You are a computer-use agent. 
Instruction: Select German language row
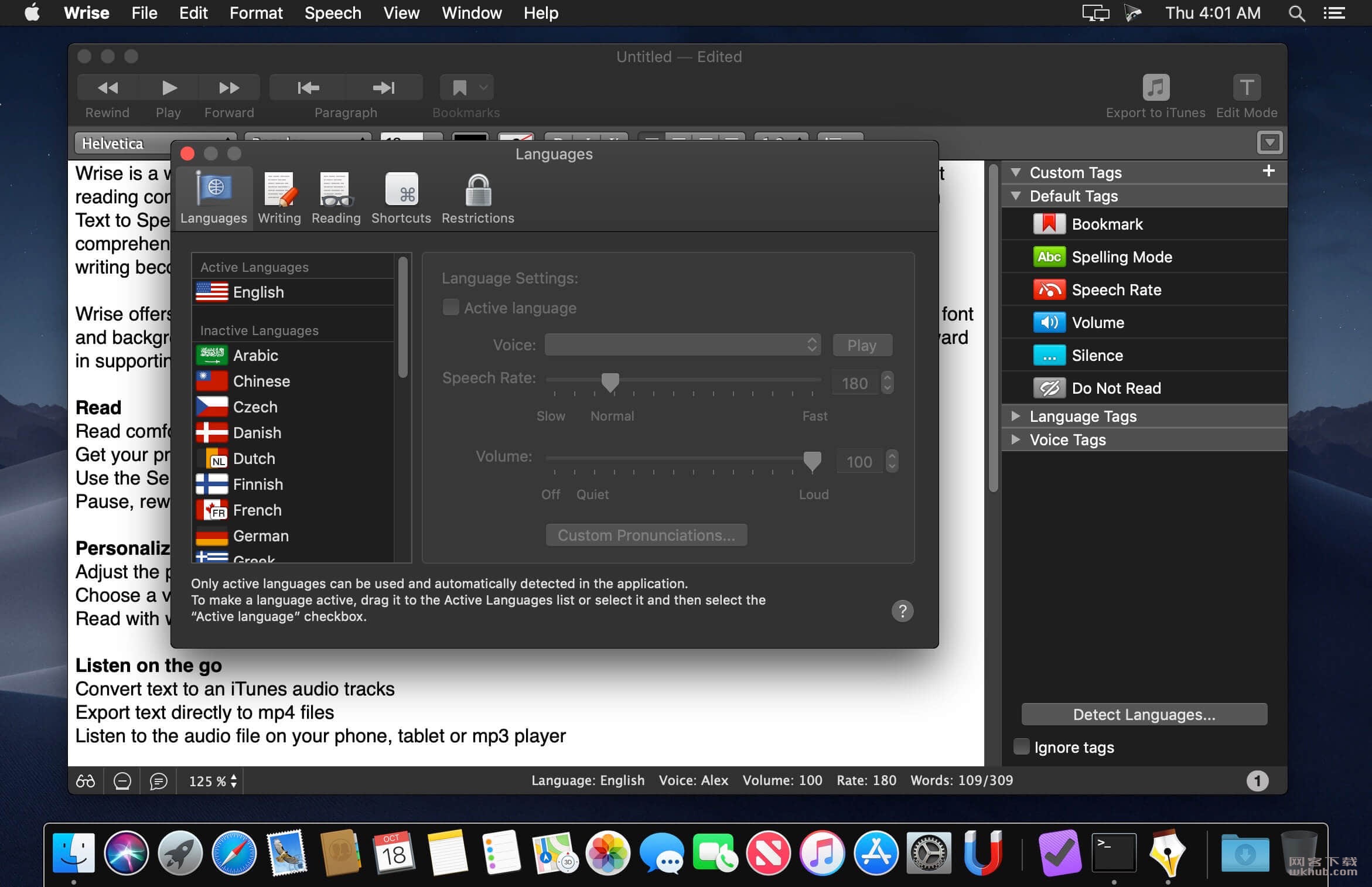pos(293,535)
